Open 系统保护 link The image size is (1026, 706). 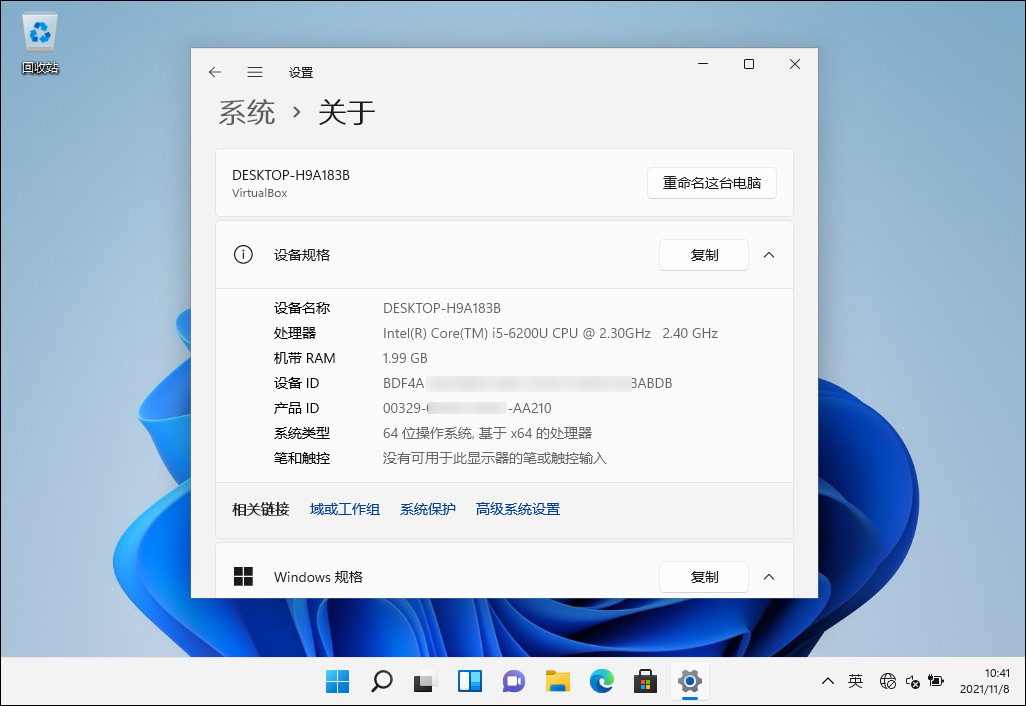click(428, 509)
